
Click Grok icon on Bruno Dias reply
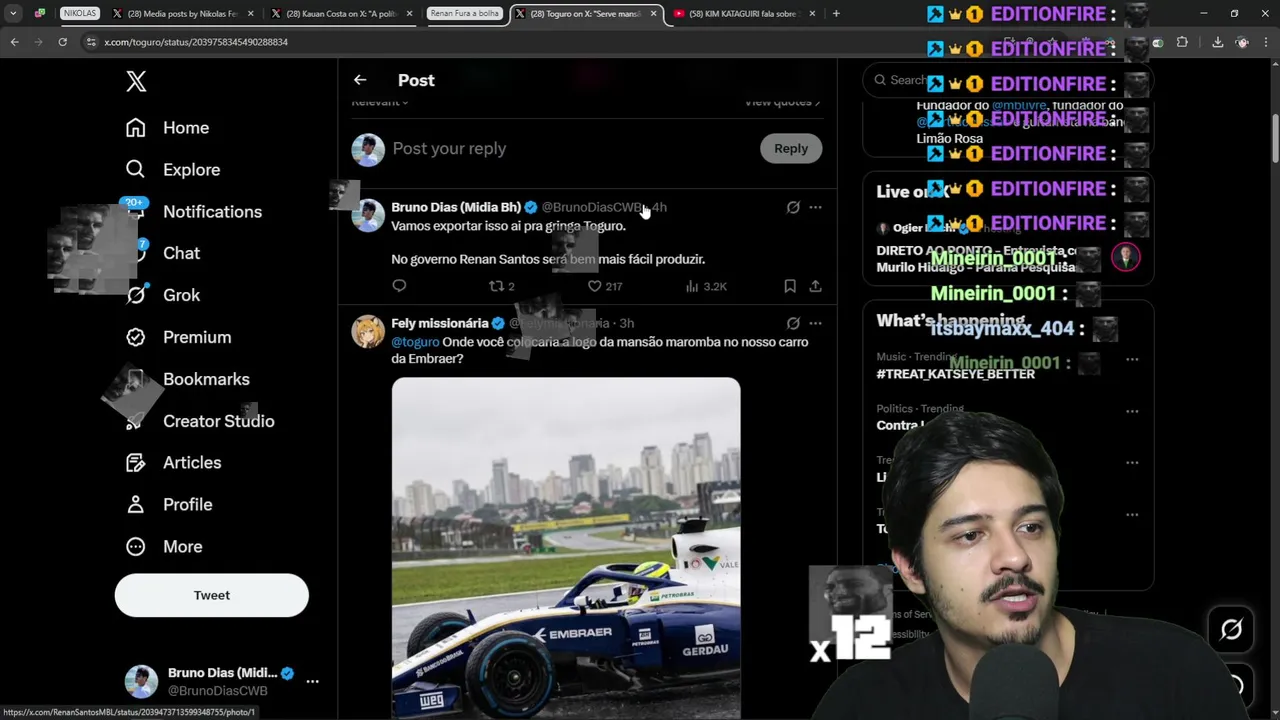[793, 207]
